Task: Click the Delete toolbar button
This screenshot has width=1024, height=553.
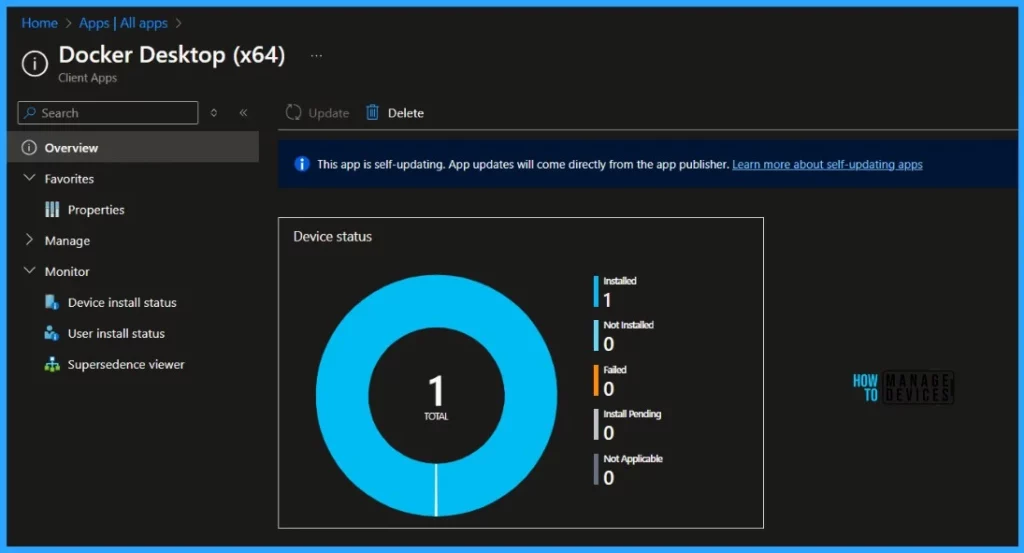Action: pos(394,113)
